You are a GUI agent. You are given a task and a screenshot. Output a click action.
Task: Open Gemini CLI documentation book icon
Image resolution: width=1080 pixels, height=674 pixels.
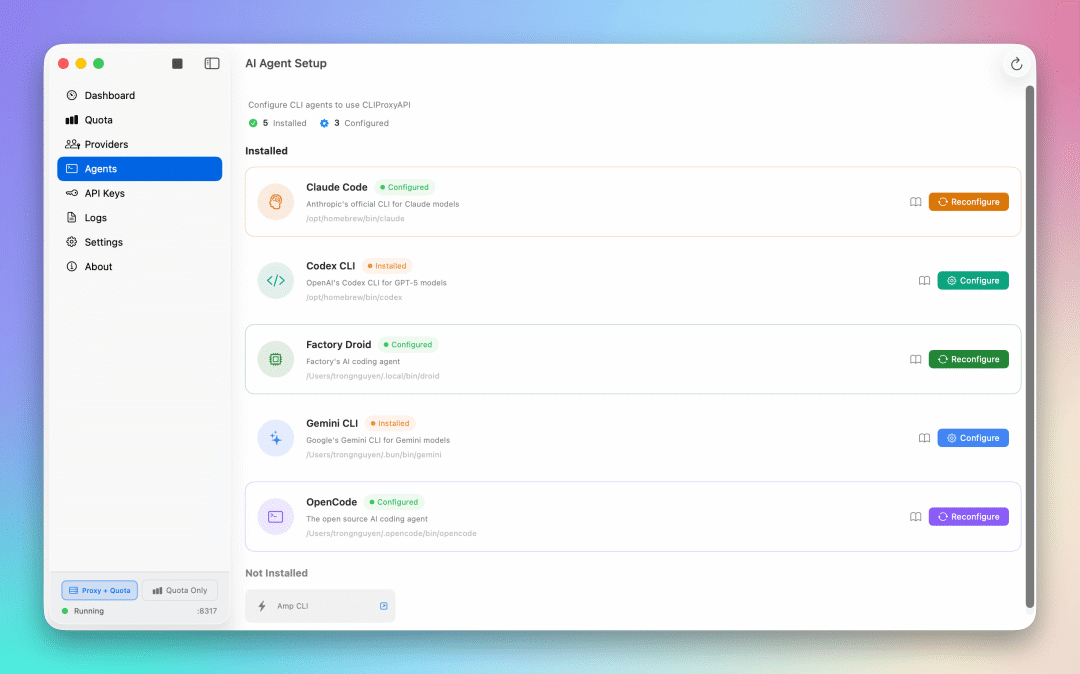(x=924, y=437)
